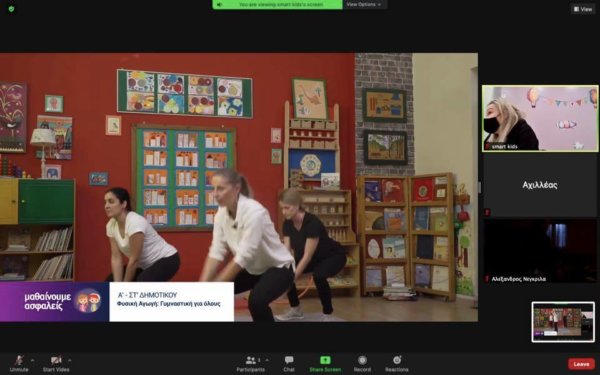Expand audio options arrow beside Unmute
Screen dimensions: 600x375
tap(32, 360)
